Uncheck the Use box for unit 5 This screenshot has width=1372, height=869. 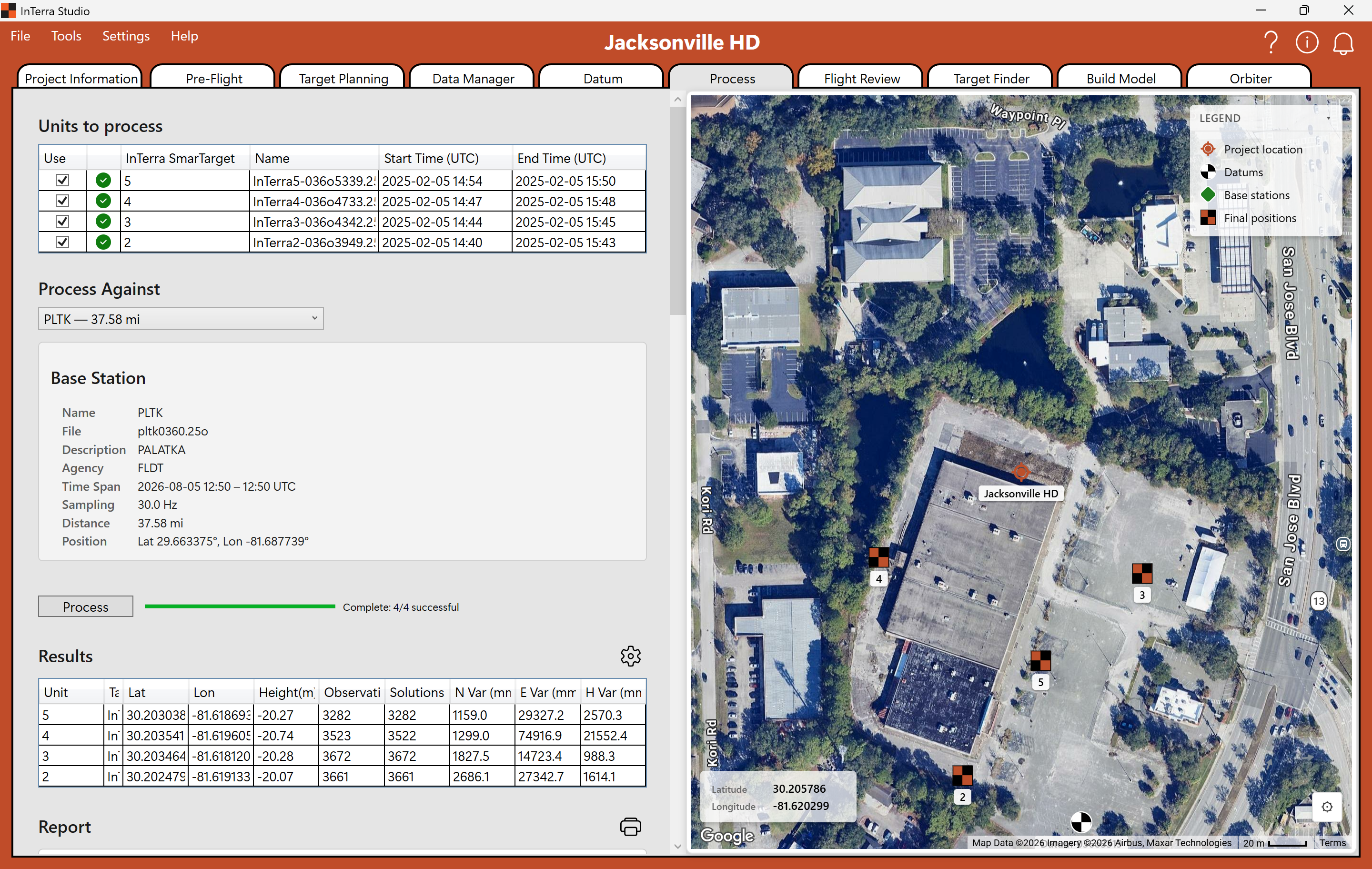[x=62, y=181]
